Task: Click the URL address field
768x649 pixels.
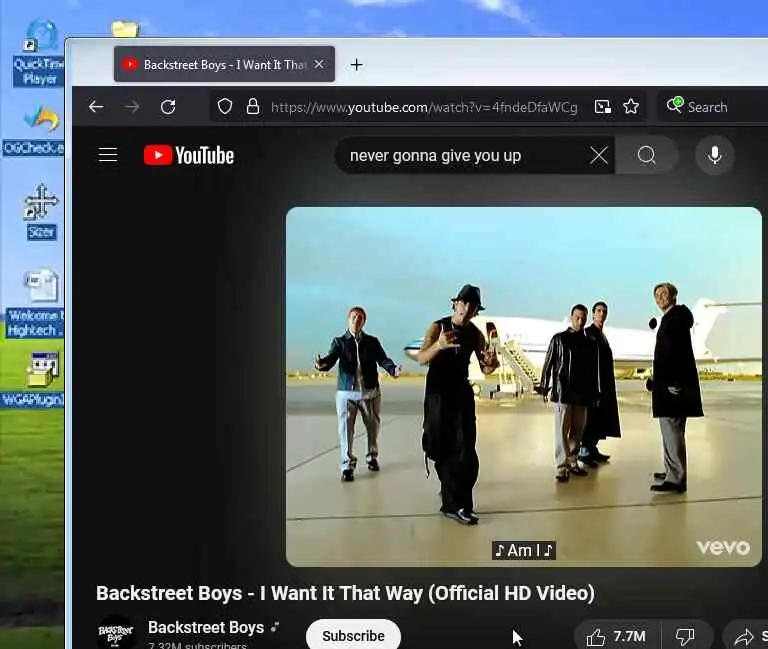Action: [x=424, y=107]
